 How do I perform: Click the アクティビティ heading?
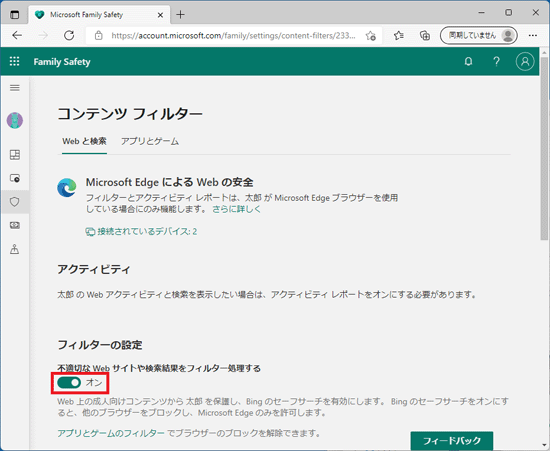pos(94,269)
